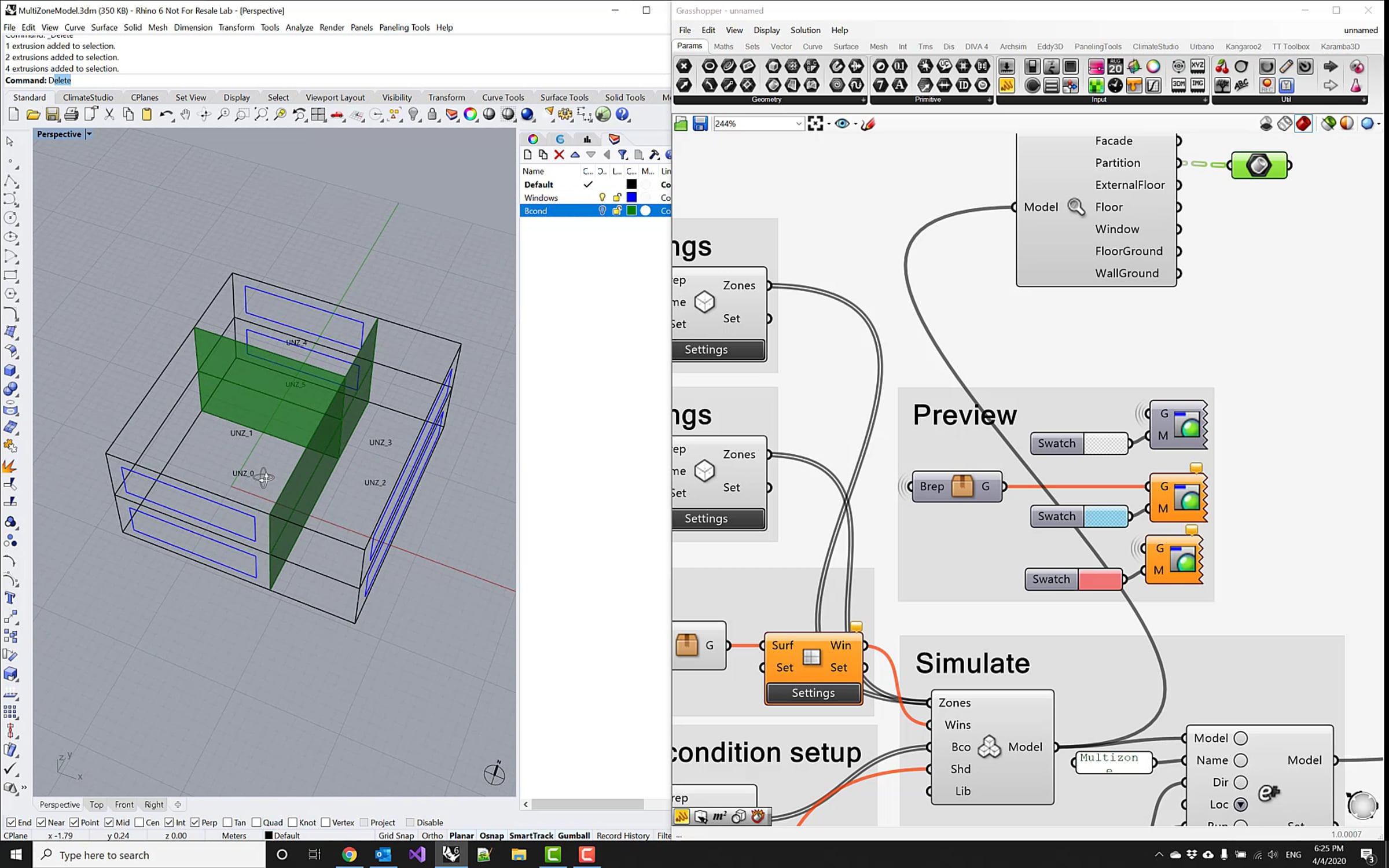Image resolution: width=1389 pixels, height=868 pixels.
Task: Open the Solution menu in Grasshopper
Action: [x=805, y=30]
